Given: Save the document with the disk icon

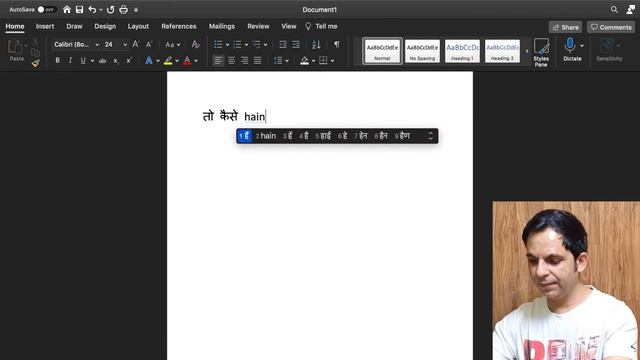Looking at the screenshot, I should [79, 9].
